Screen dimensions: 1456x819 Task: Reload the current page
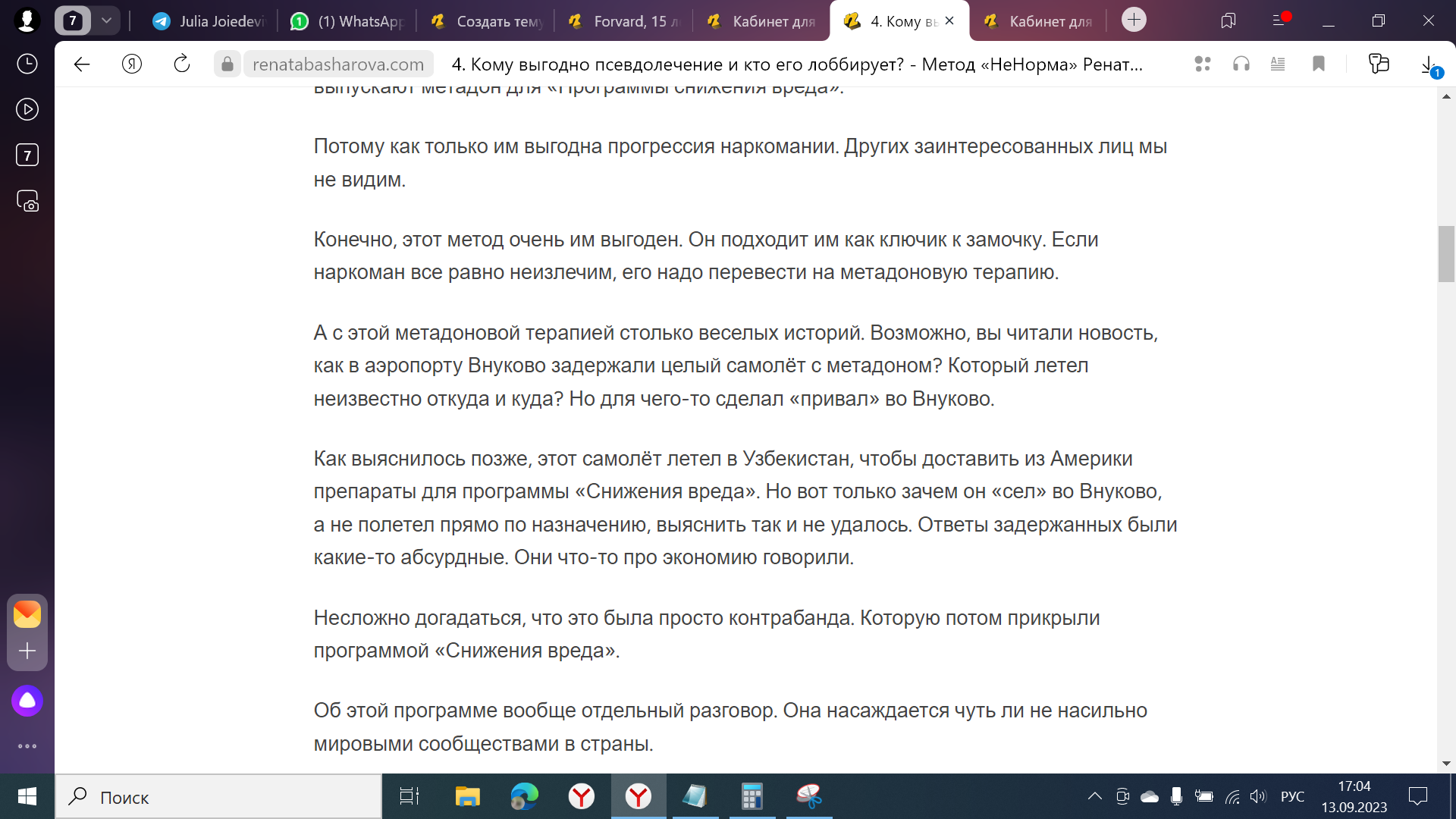coord(182,64)
